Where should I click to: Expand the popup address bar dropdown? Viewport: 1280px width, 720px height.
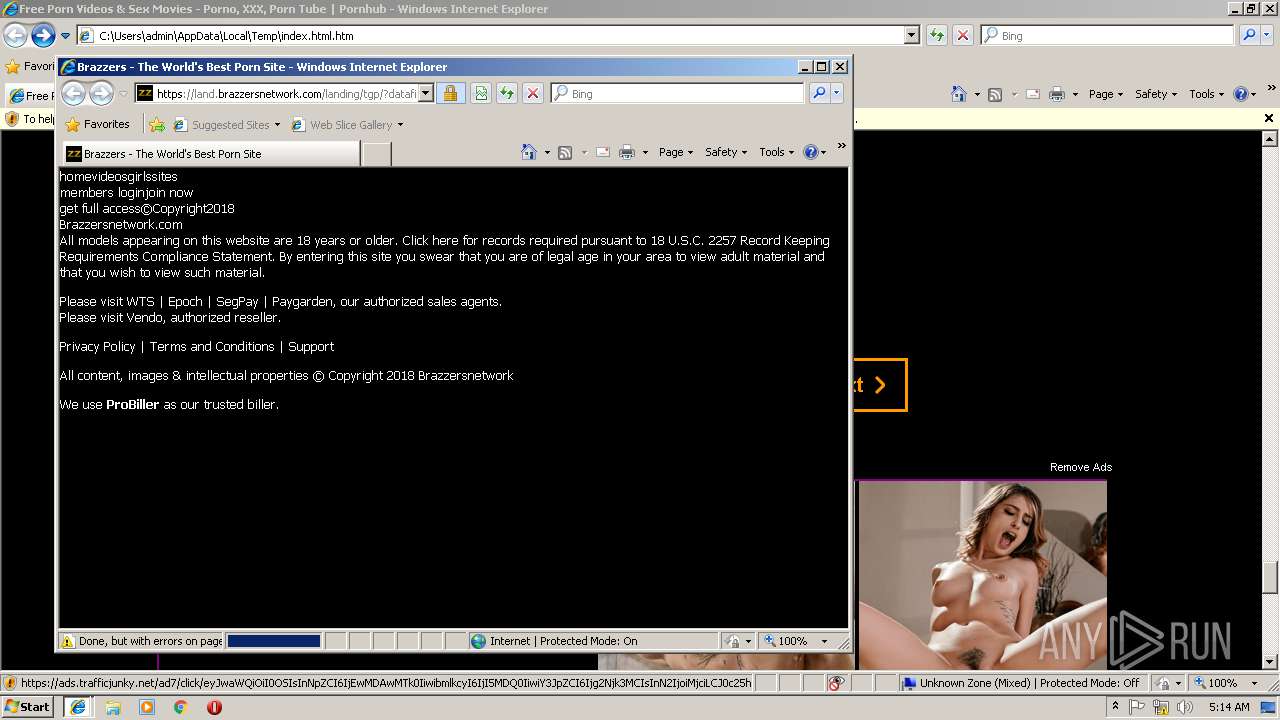[x=425, y=93]
